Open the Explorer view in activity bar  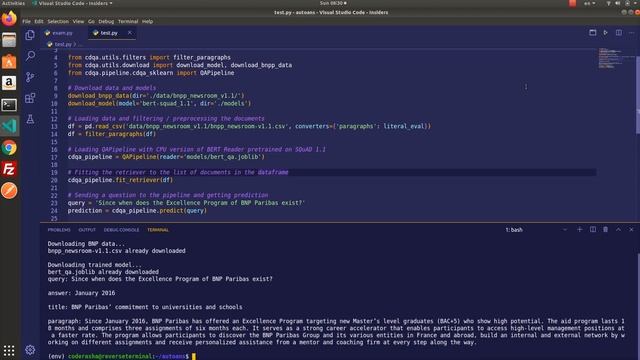pyautogui.click(x=30, y=35)
